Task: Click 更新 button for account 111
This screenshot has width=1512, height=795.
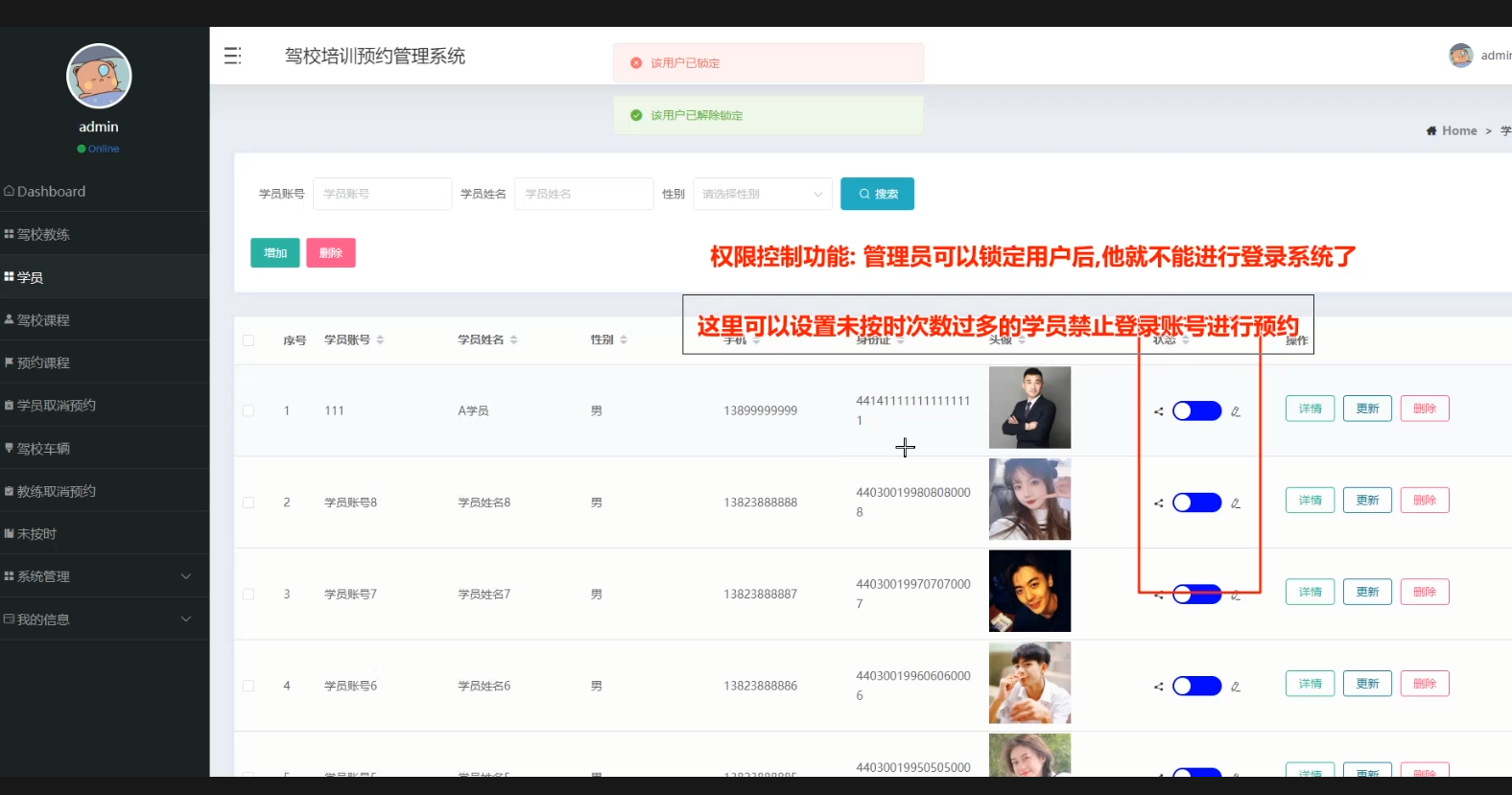Action: (1367, 409)
